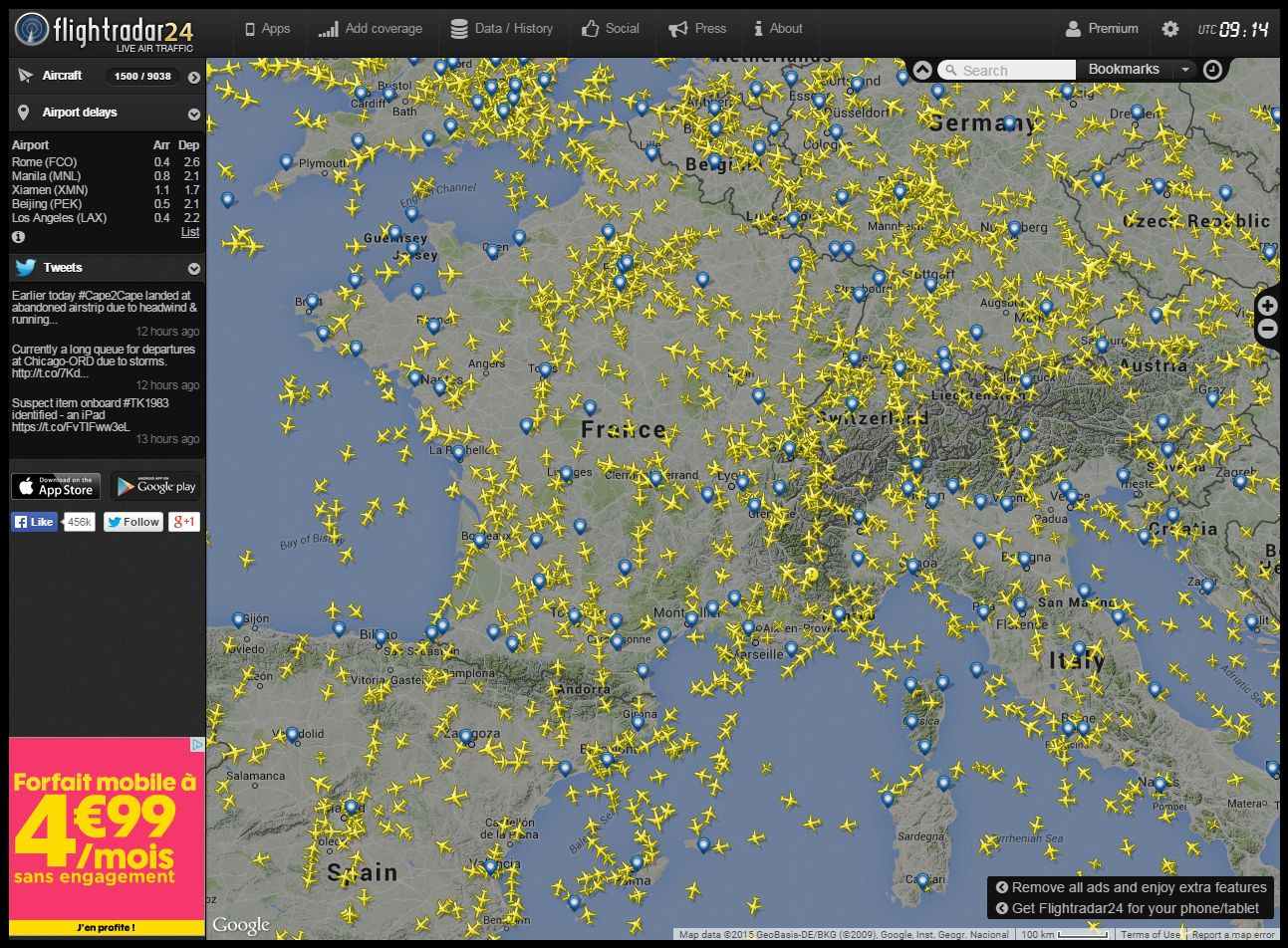Click the Google Play badge
The height and width of the screenshot is (948, 1288).
pos(155,486)
